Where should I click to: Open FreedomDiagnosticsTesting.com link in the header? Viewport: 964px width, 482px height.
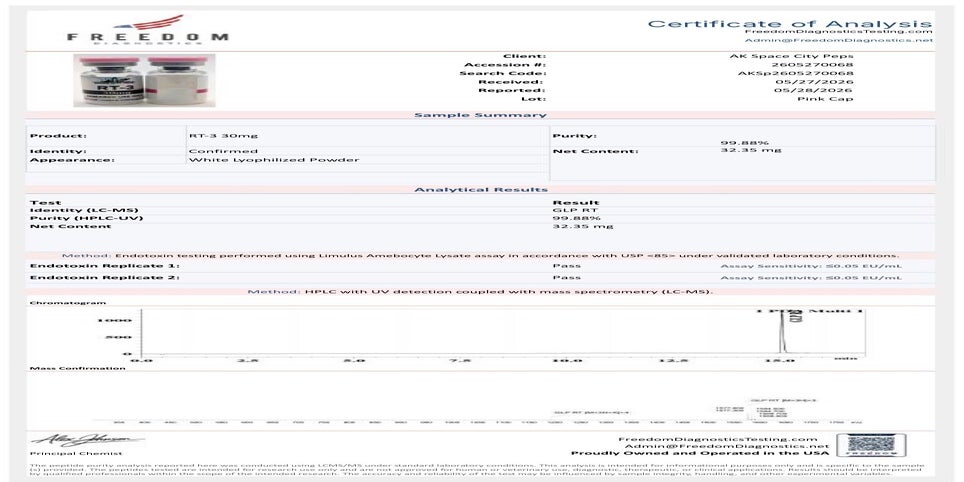839,31
